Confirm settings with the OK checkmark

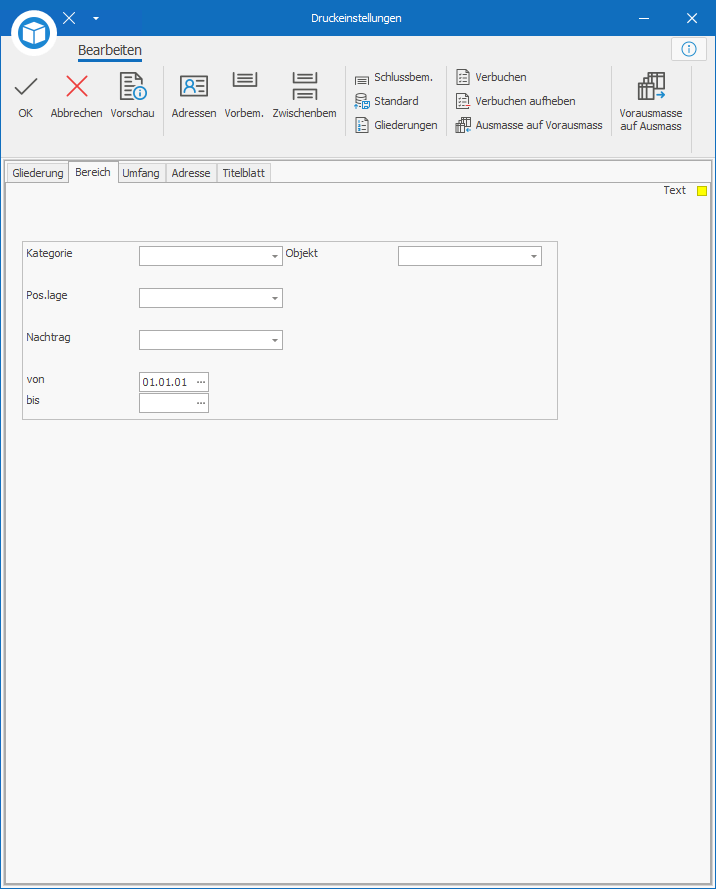pos(26,96)
